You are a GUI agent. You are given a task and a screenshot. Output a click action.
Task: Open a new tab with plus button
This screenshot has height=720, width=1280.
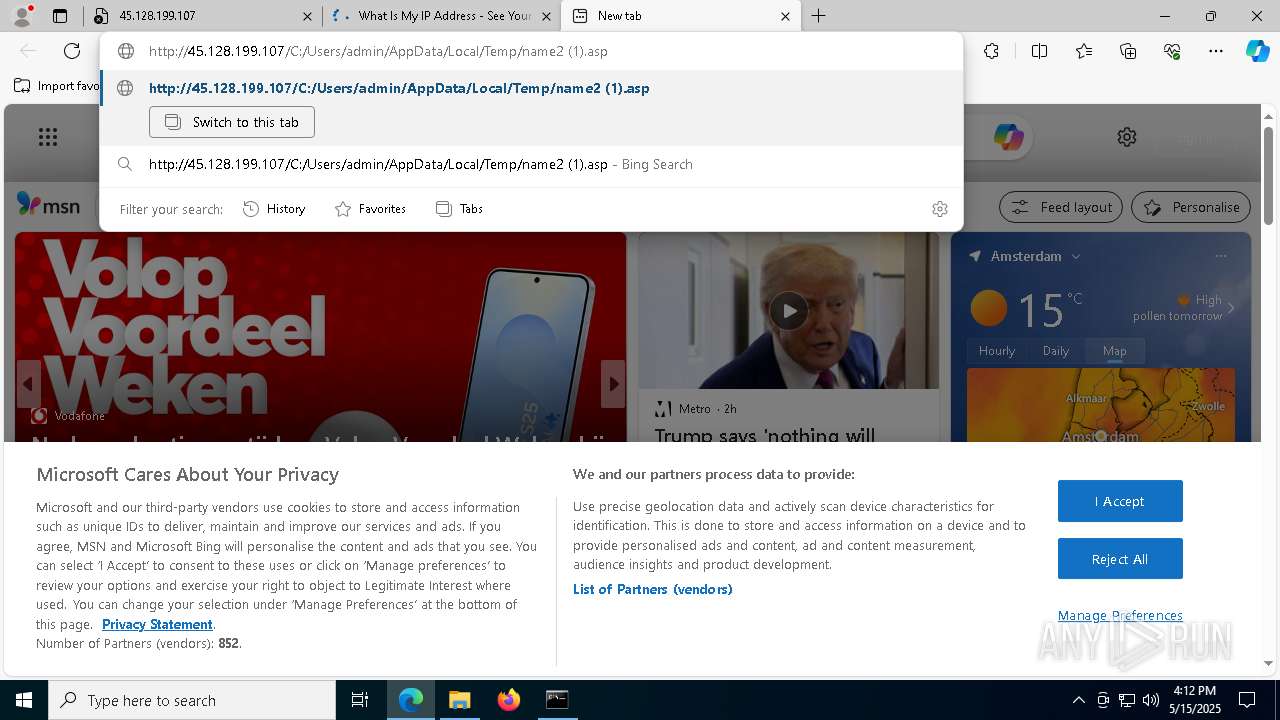(x=818, y=16)
